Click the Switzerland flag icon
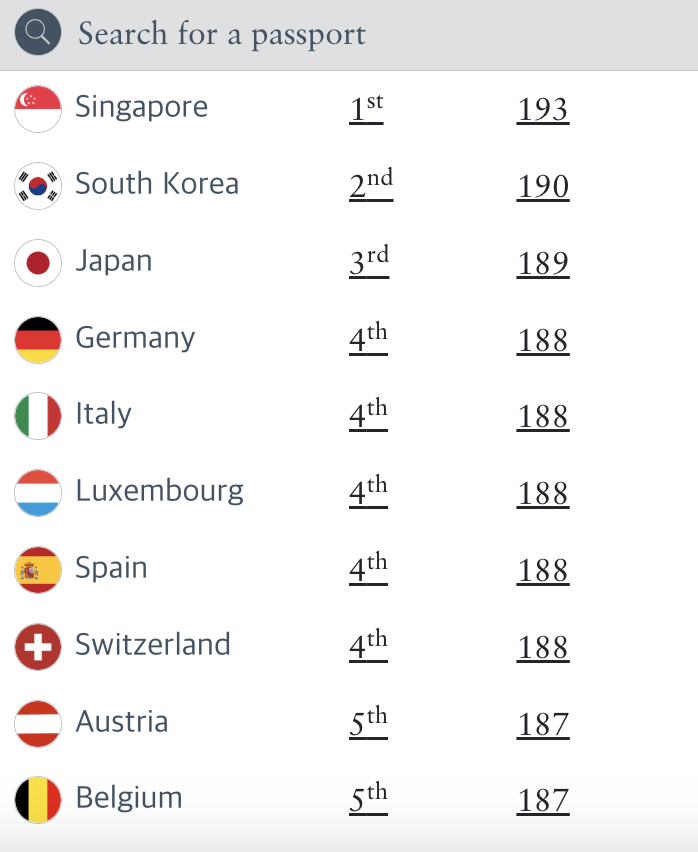 (38, 647)
